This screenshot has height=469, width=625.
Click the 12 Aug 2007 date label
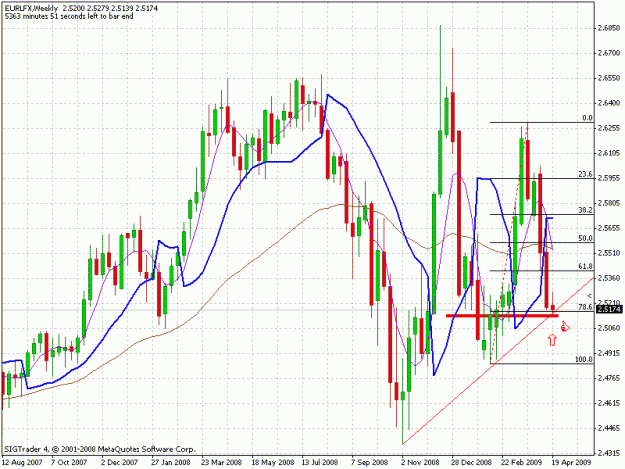tap(22, 463)
